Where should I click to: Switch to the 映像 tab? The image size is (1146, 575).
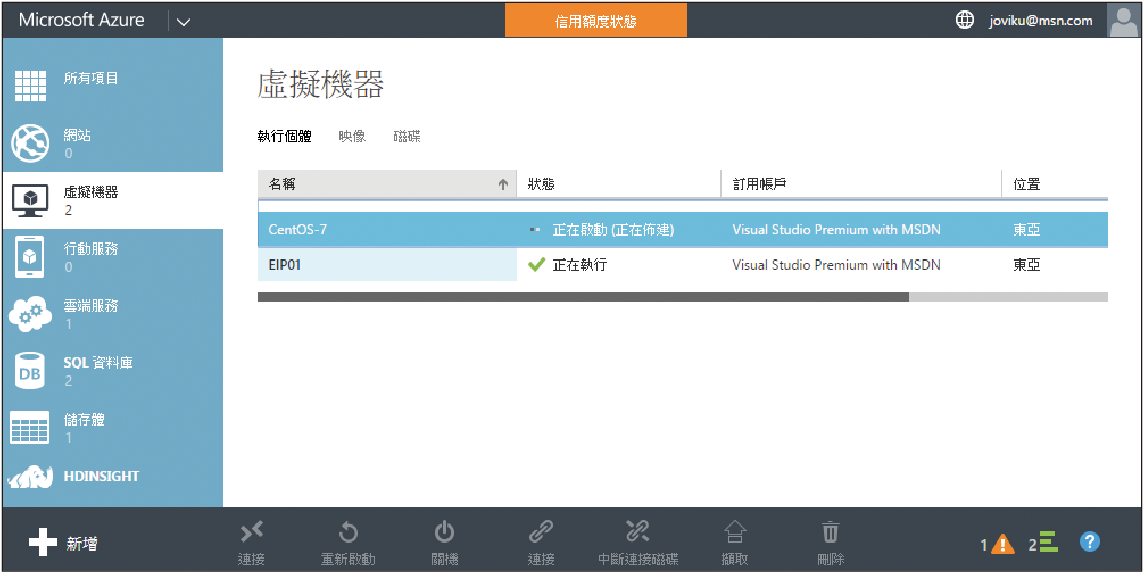tap(352, 136)
